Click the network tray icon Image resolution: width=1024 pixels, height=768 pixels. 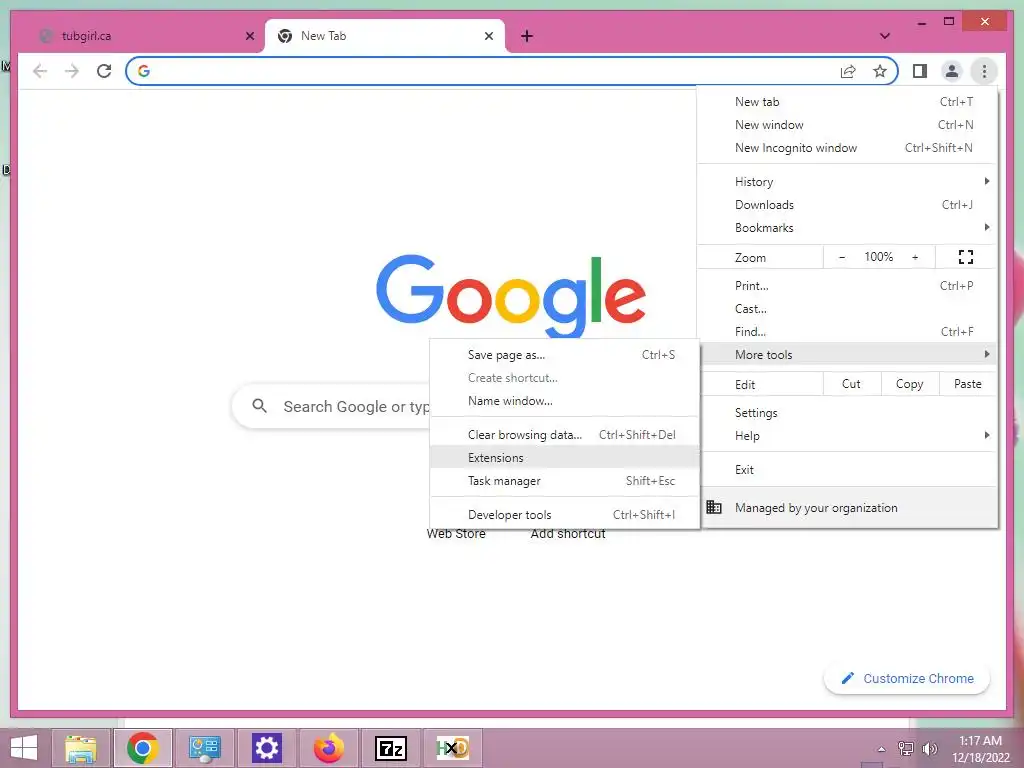(x=905, y=748)
